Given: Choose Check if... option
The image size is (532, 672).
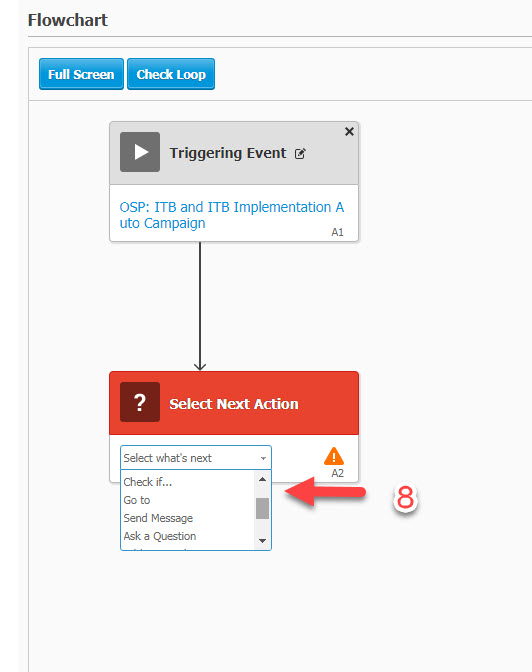Looking at the screenshot, I should [x=147, y=482].
